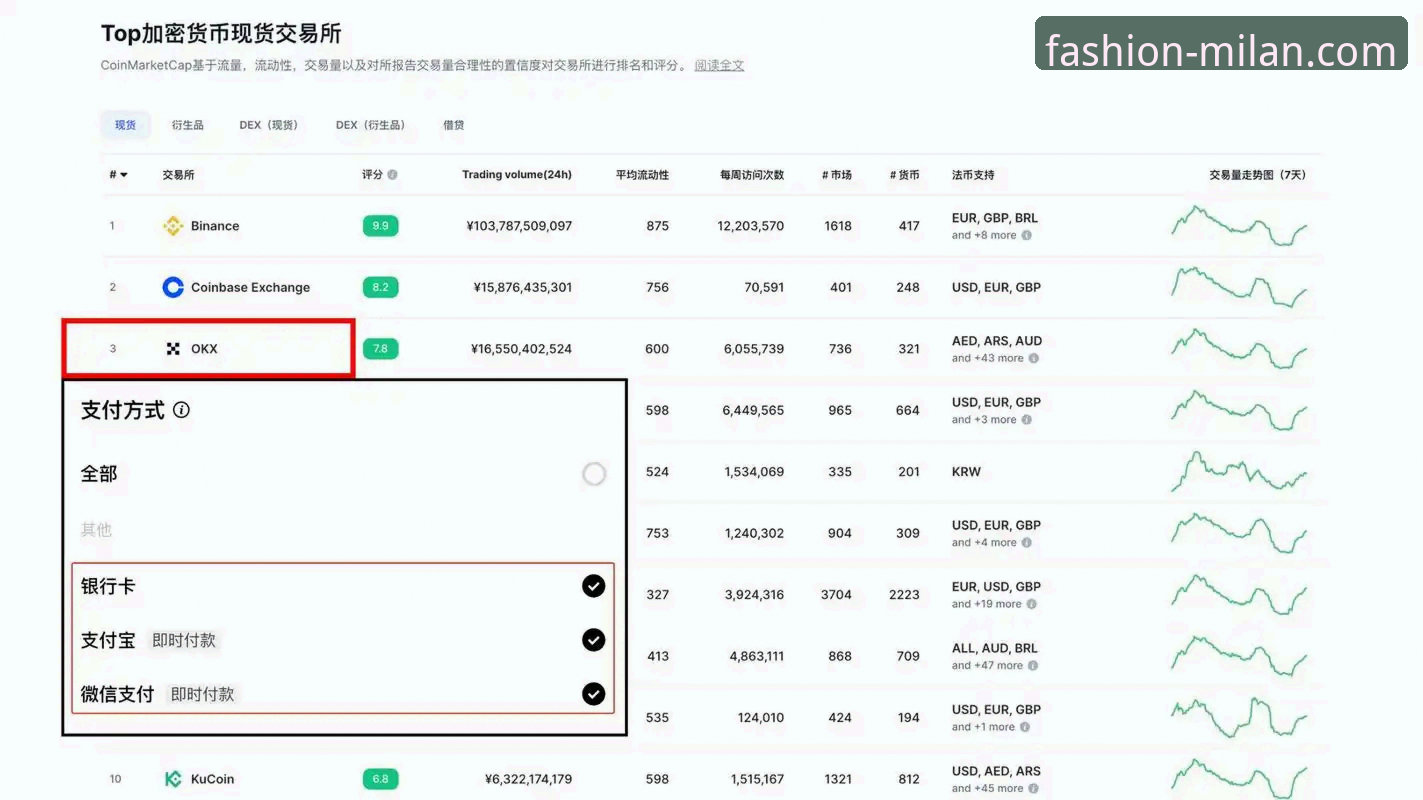Click Coinbase volume ¥15,876,435,301
The image size is (1423, 800).
tap(523, 287)
